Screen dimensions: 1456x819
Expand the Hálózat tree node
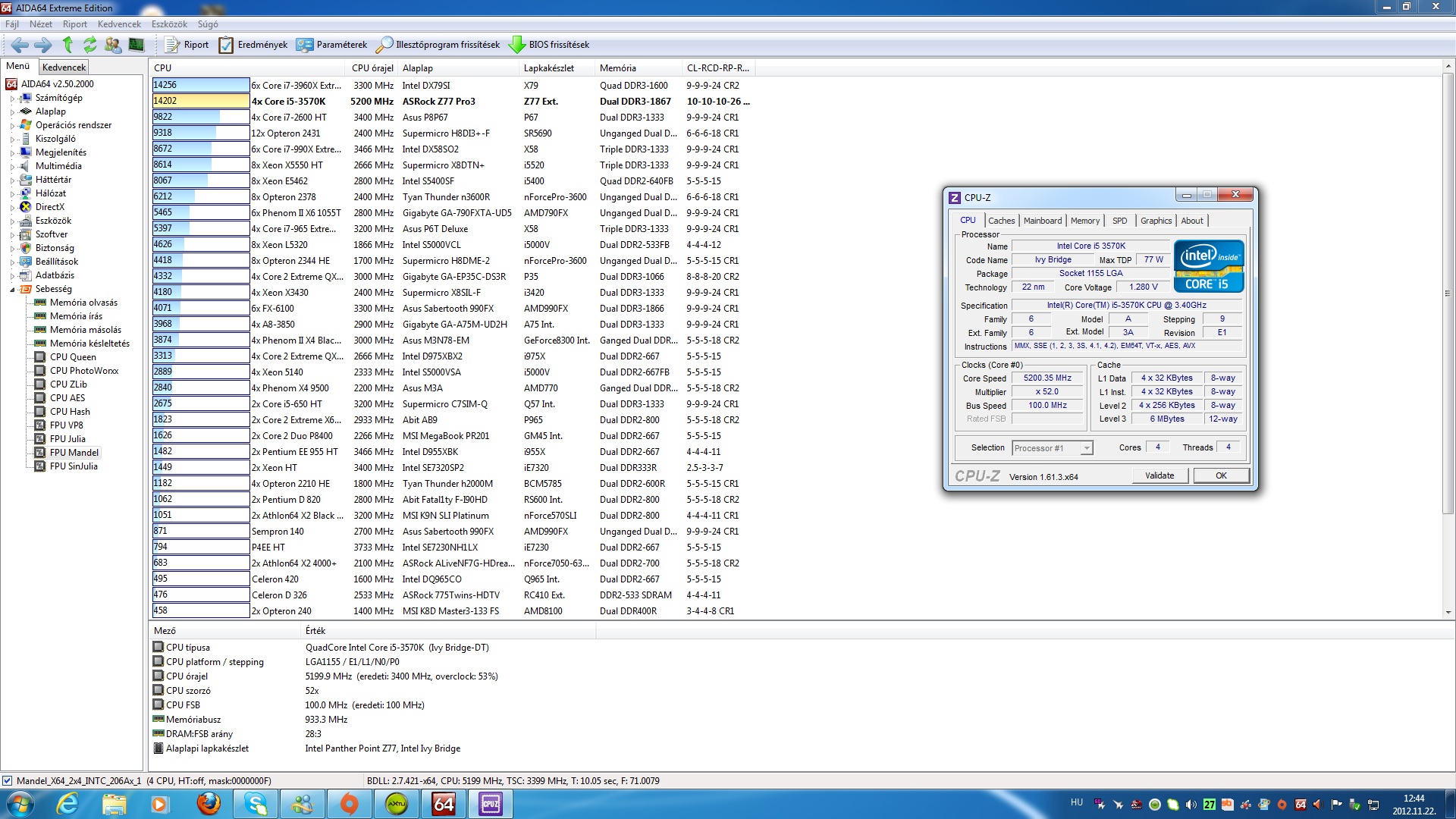[12, 194]
